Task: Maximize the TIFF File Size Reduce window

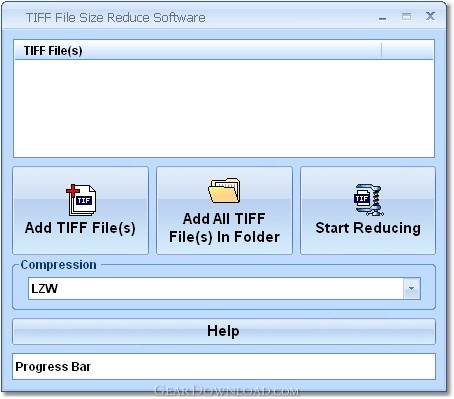Action: (406, 17)
